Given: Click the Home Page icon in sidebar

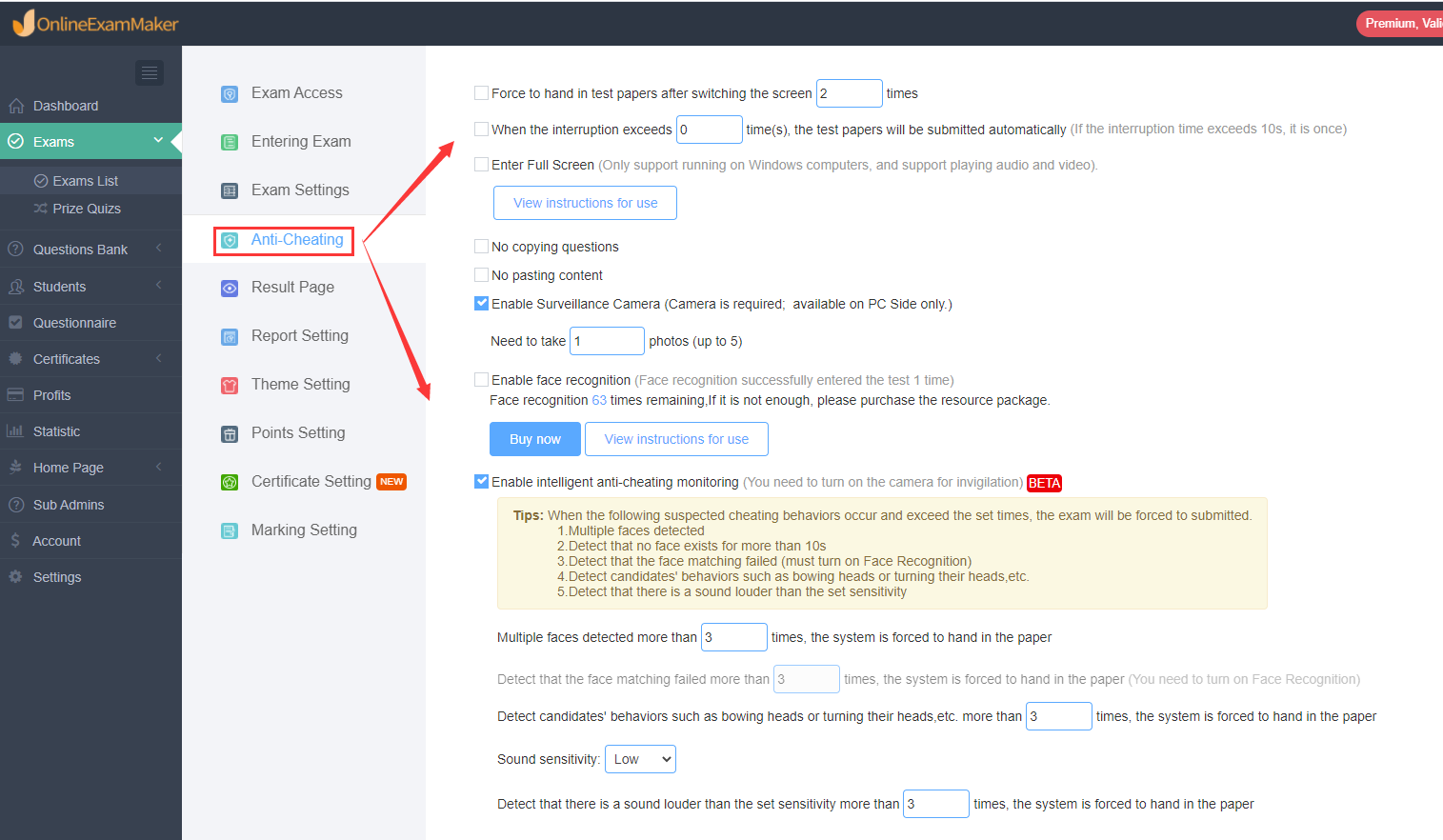Looking at the screenshot, I should pos(16,468).
